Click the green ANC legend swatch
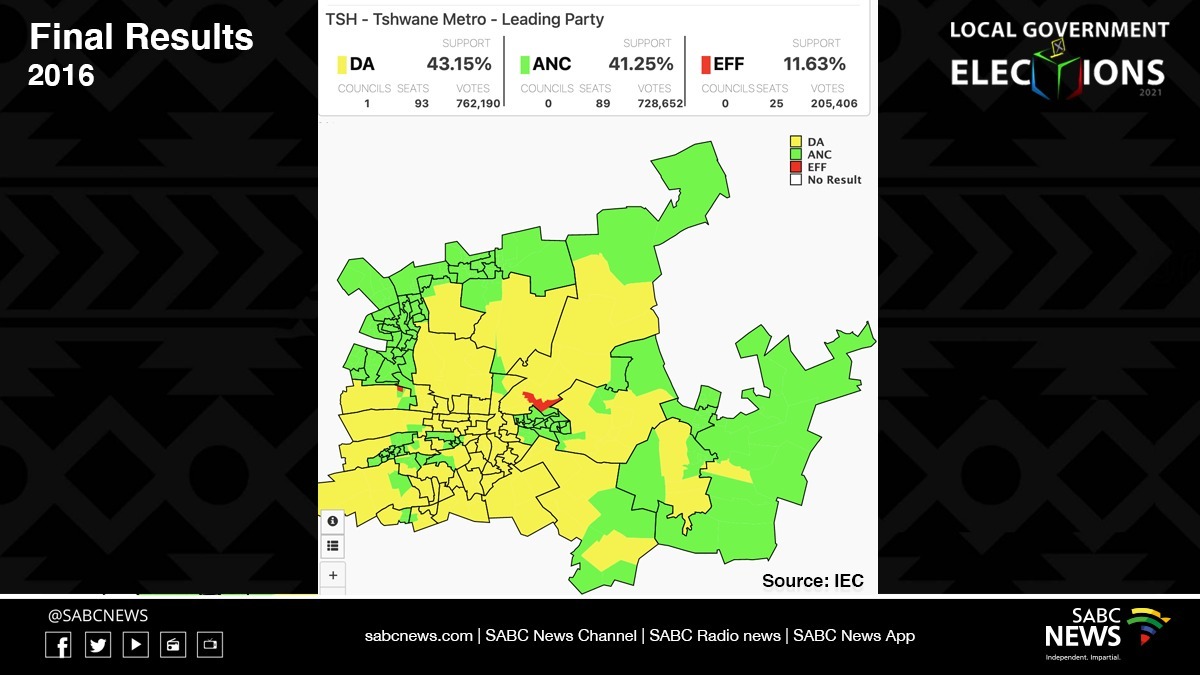1200x675 pixels. [796, 155]
